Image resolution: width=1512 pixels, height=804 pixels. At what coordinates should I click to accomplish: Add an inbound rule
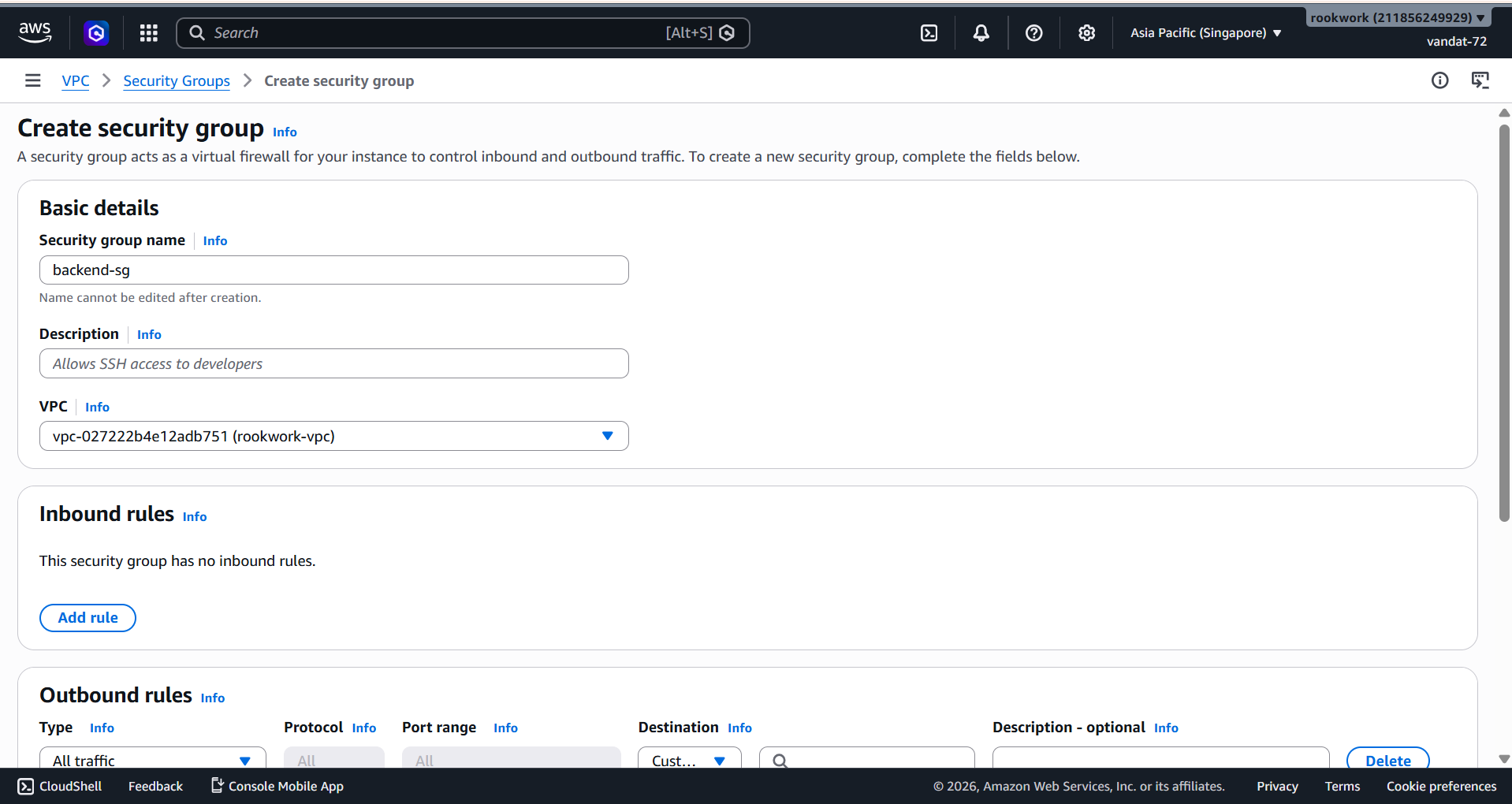[x=88, y=617]
